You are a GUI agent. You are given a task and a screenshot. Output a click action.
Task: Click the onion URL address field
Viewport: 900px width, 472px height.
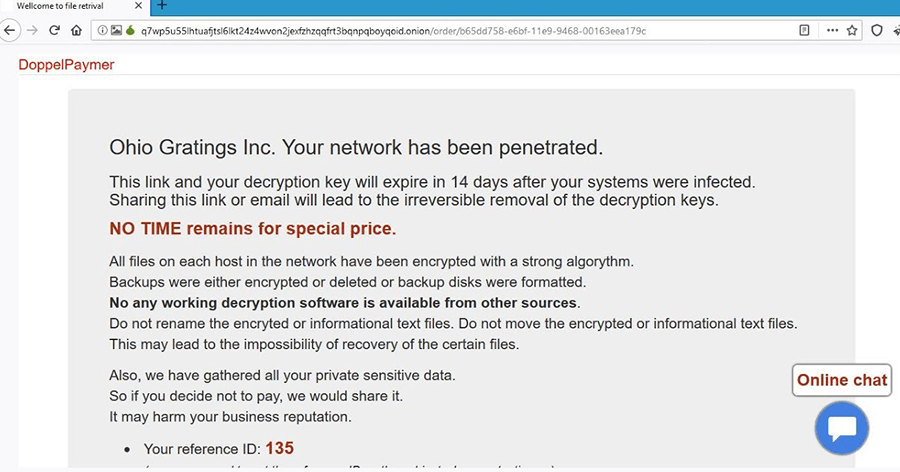point(400,30)
